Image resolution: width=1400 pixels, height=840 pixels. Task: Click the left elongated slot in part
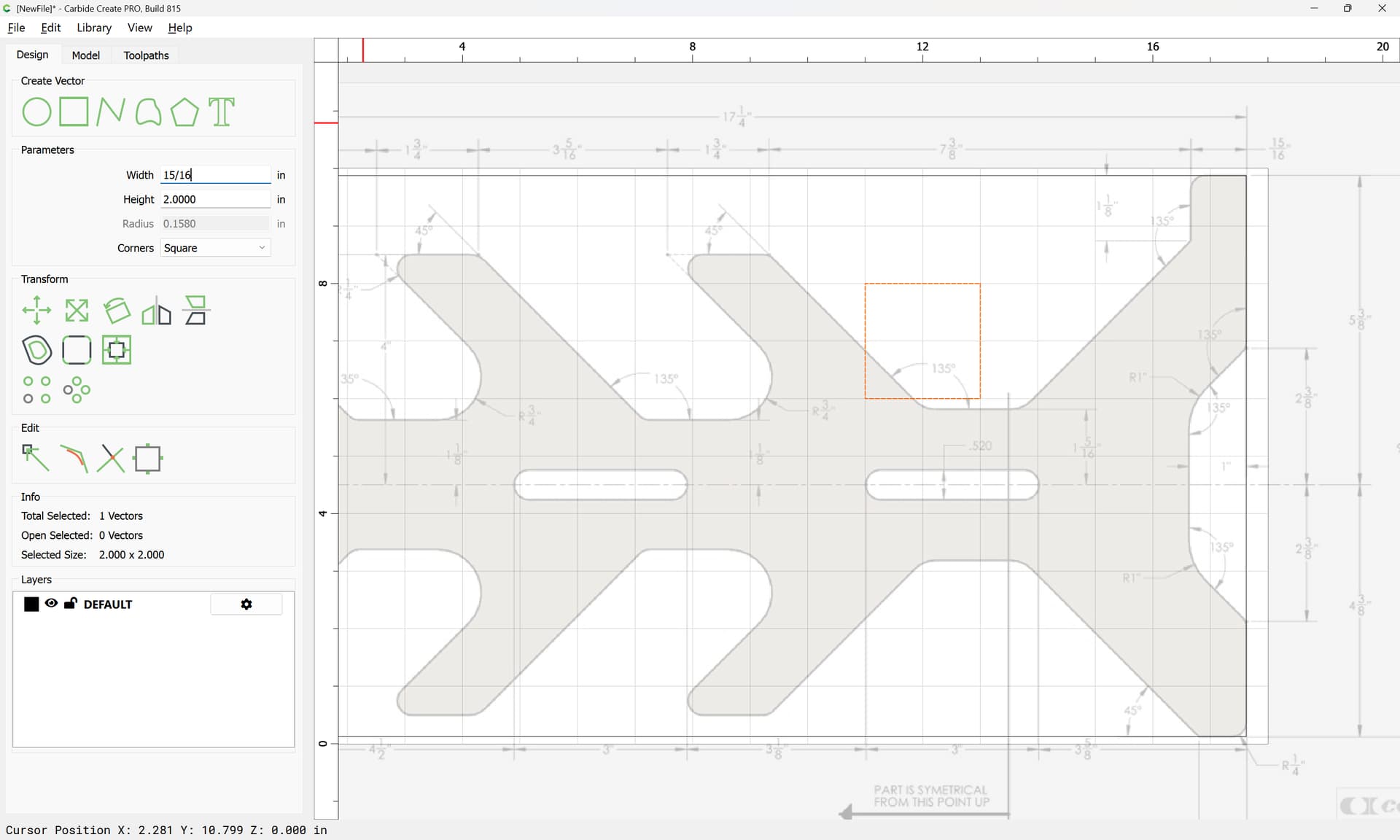tap(601, 485)
